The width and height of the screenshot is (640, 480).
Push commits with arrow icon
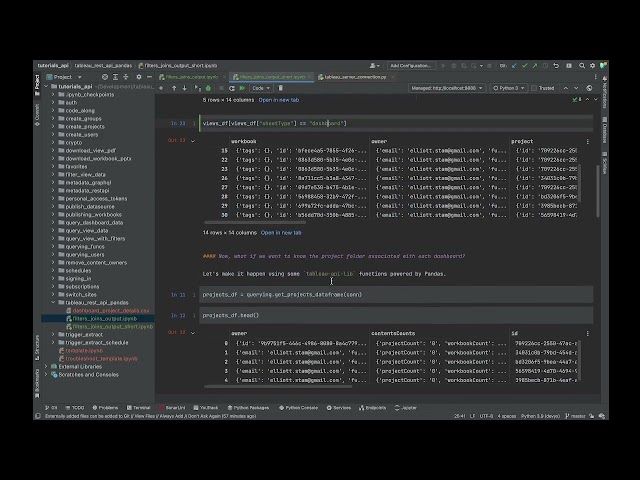535,66
